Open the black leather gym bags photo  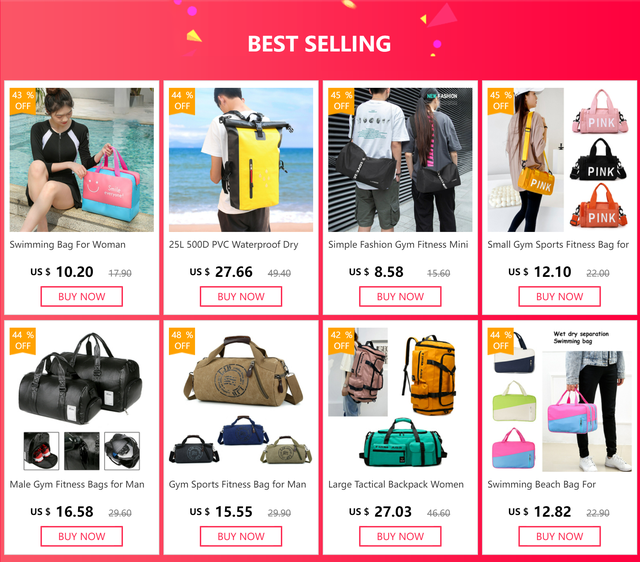[82, 400]
